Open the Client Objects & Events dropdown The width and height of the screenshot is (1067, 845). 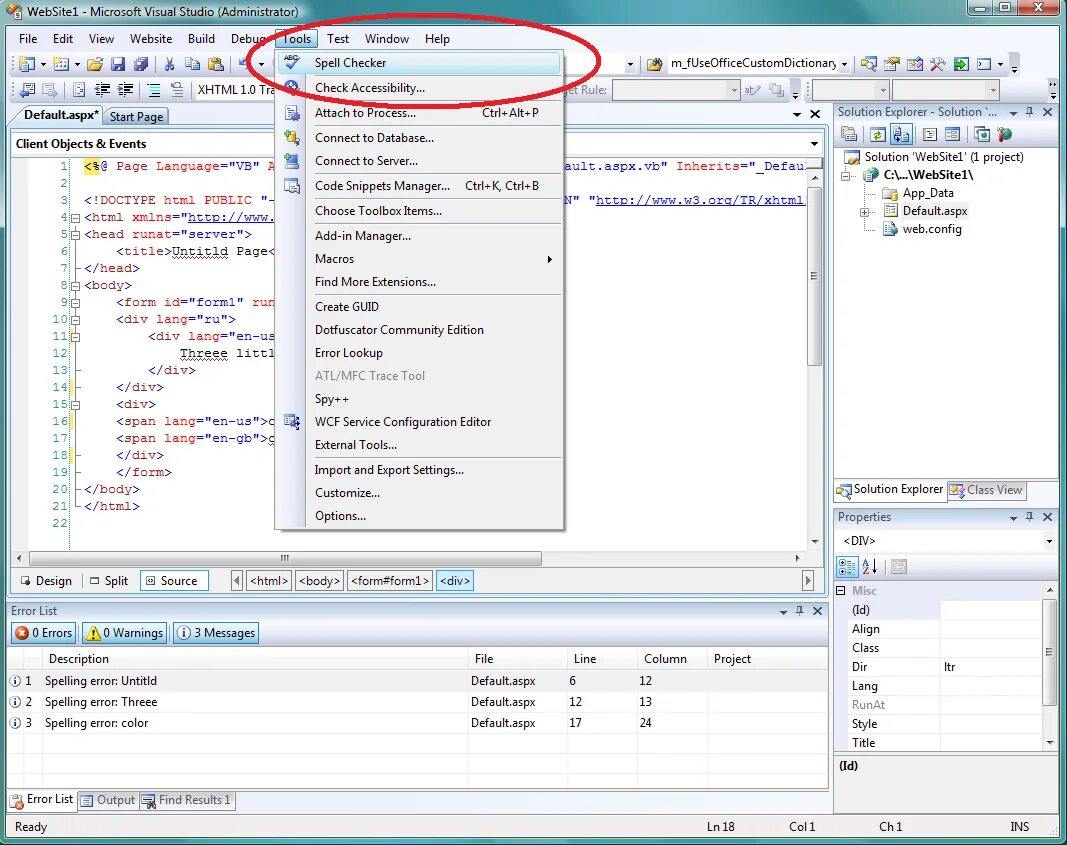click(814, 144)
